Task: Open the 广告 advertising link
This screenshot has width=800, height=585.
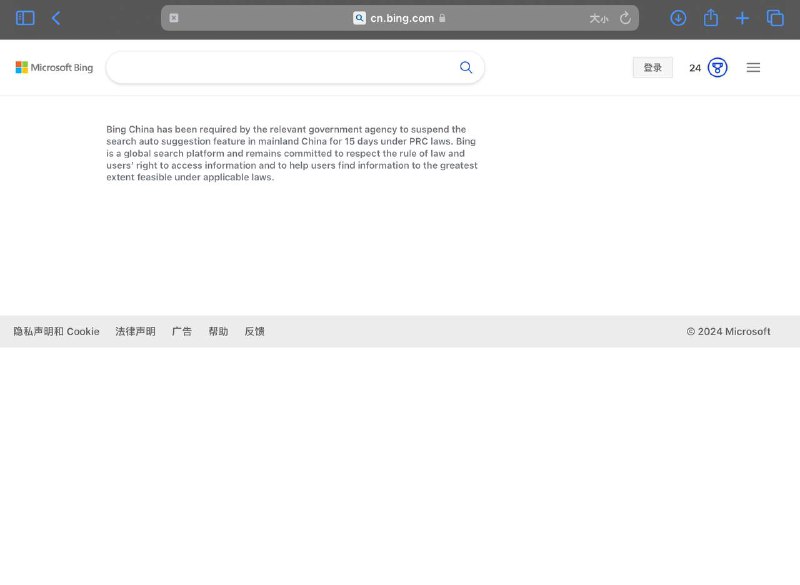Action: [x=182, y=331]
